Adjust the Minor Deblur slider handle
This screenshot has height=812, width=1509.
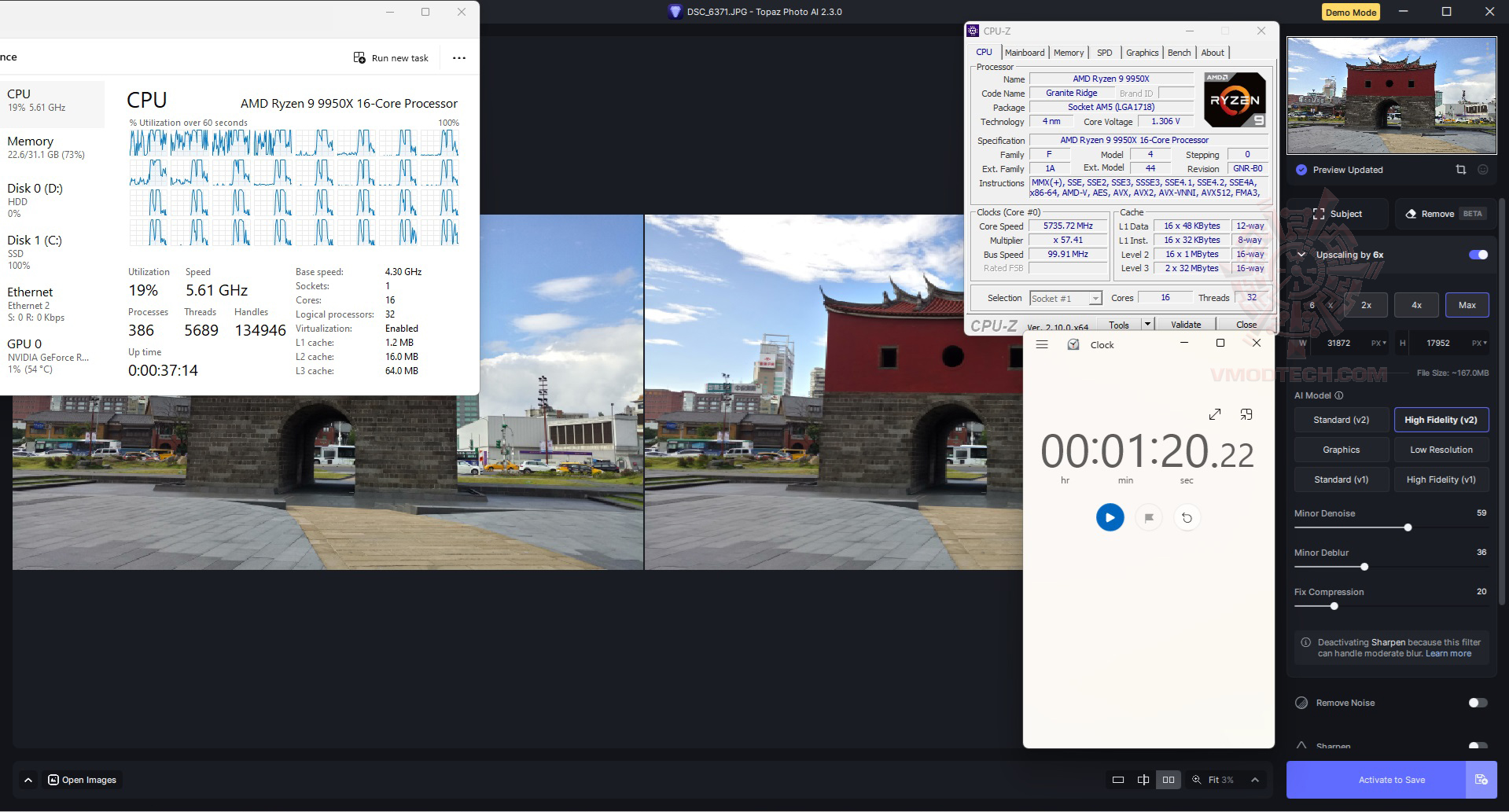(x=1364, y=567)
